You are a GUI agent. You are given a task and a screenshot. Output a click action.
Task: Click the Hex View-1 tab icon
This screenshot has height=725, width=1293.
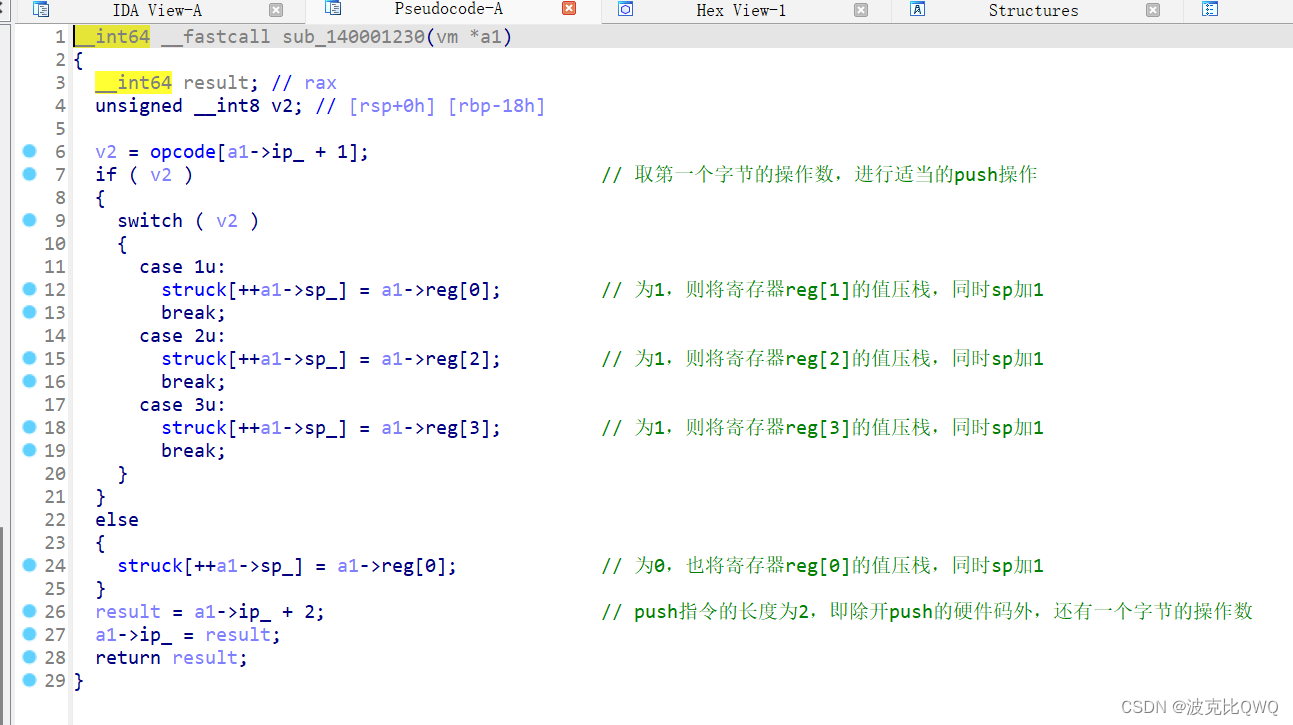(x=626, y=10)
